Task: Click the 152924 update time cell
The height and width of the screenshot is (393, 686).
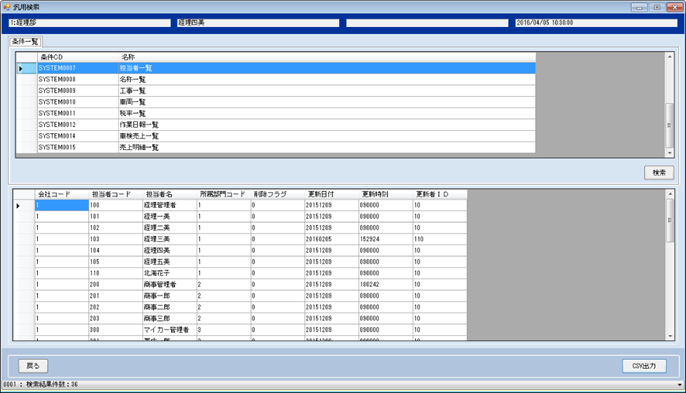Action: click(x=385, y=239)
